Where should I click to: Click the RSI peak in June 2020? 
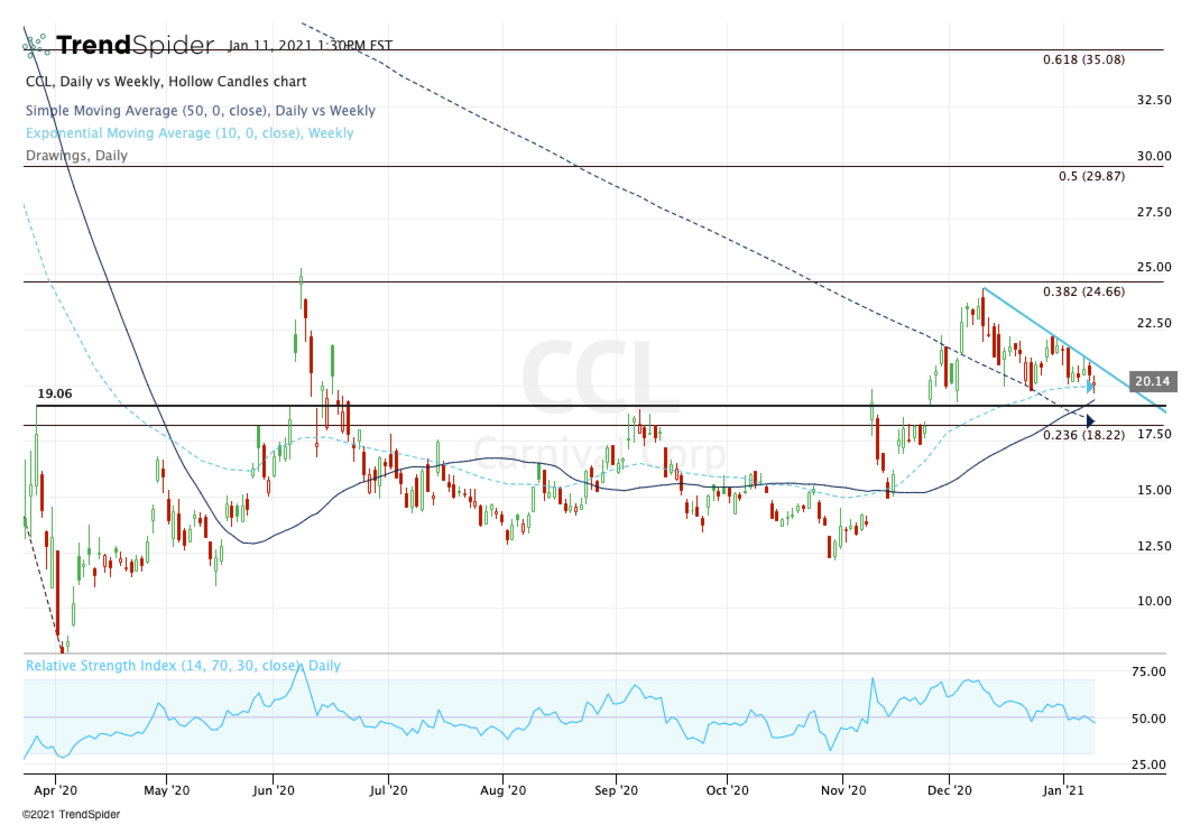click(299, 668)
